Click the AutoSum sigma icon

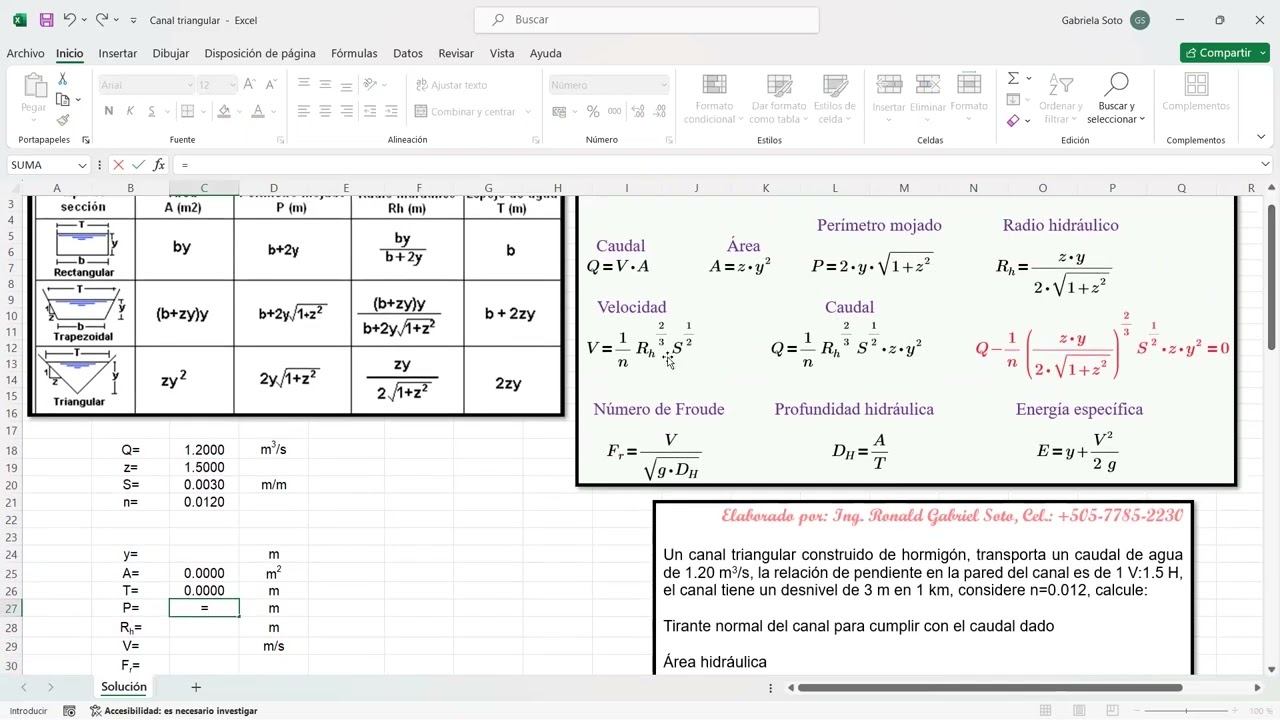[1013, 79]
